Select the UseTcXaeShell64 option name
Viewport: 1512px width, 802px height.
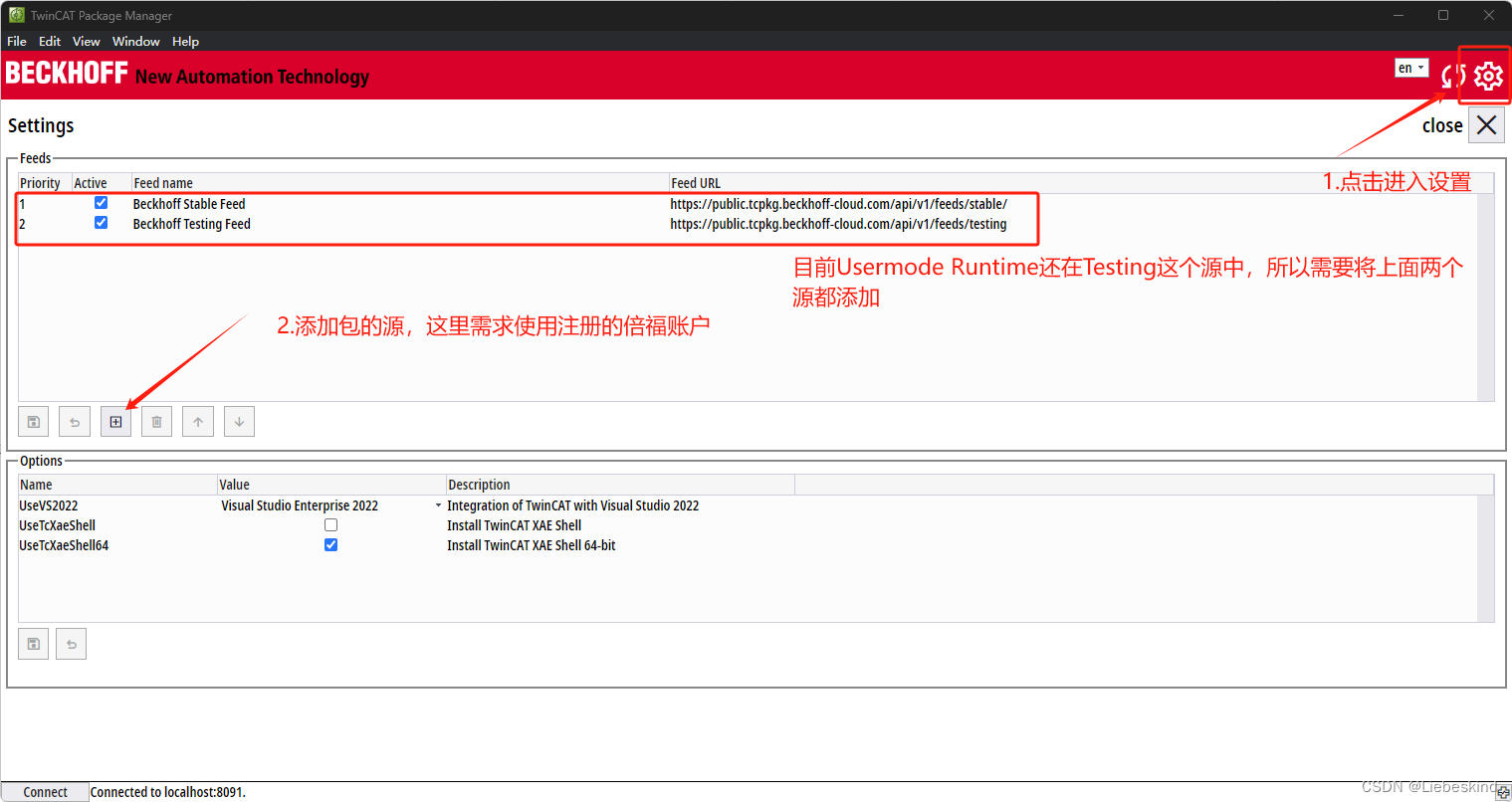[64, 545]
